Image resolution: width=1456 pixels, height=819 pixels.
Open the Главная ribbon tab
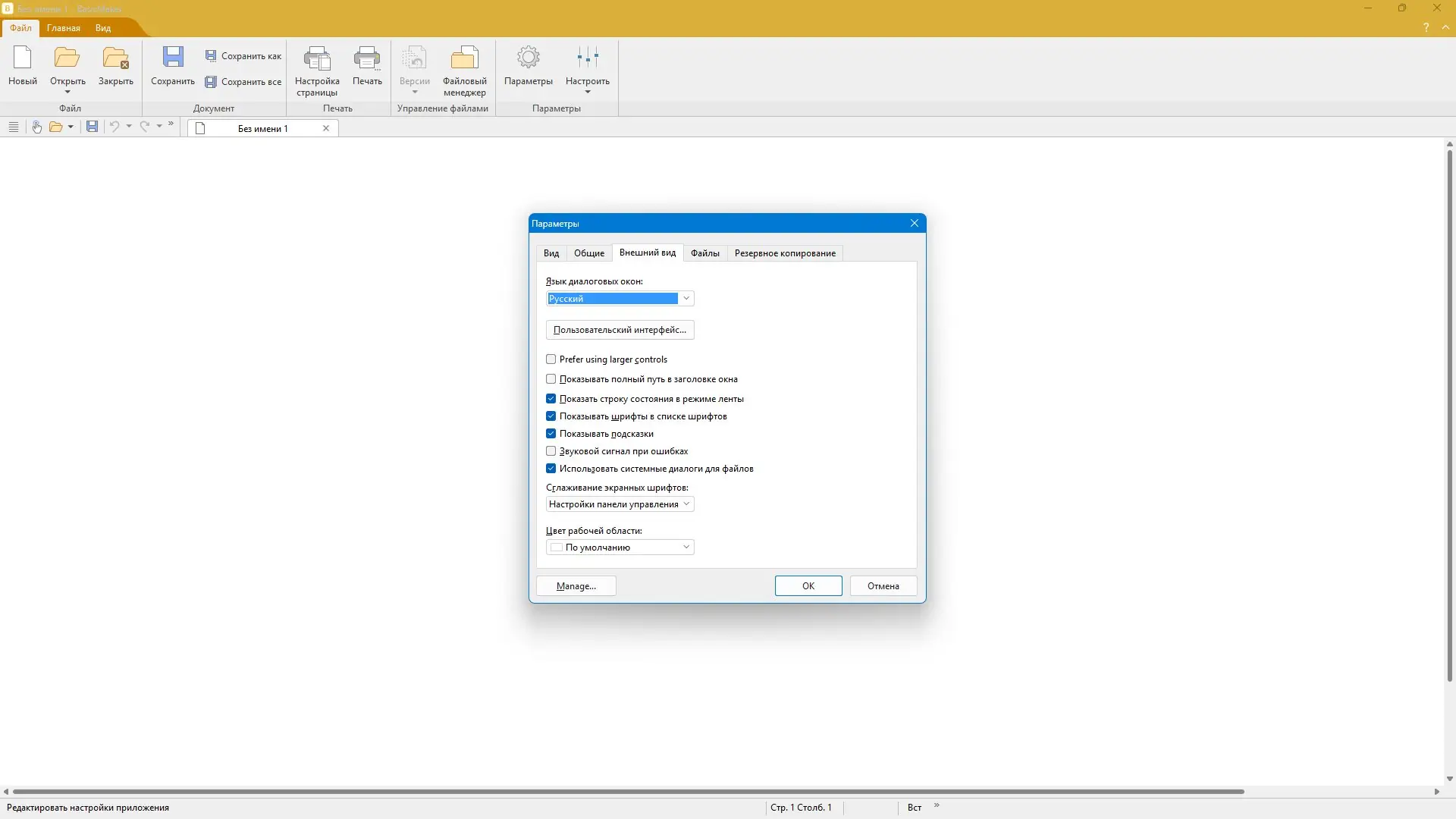tap(63, 28)
